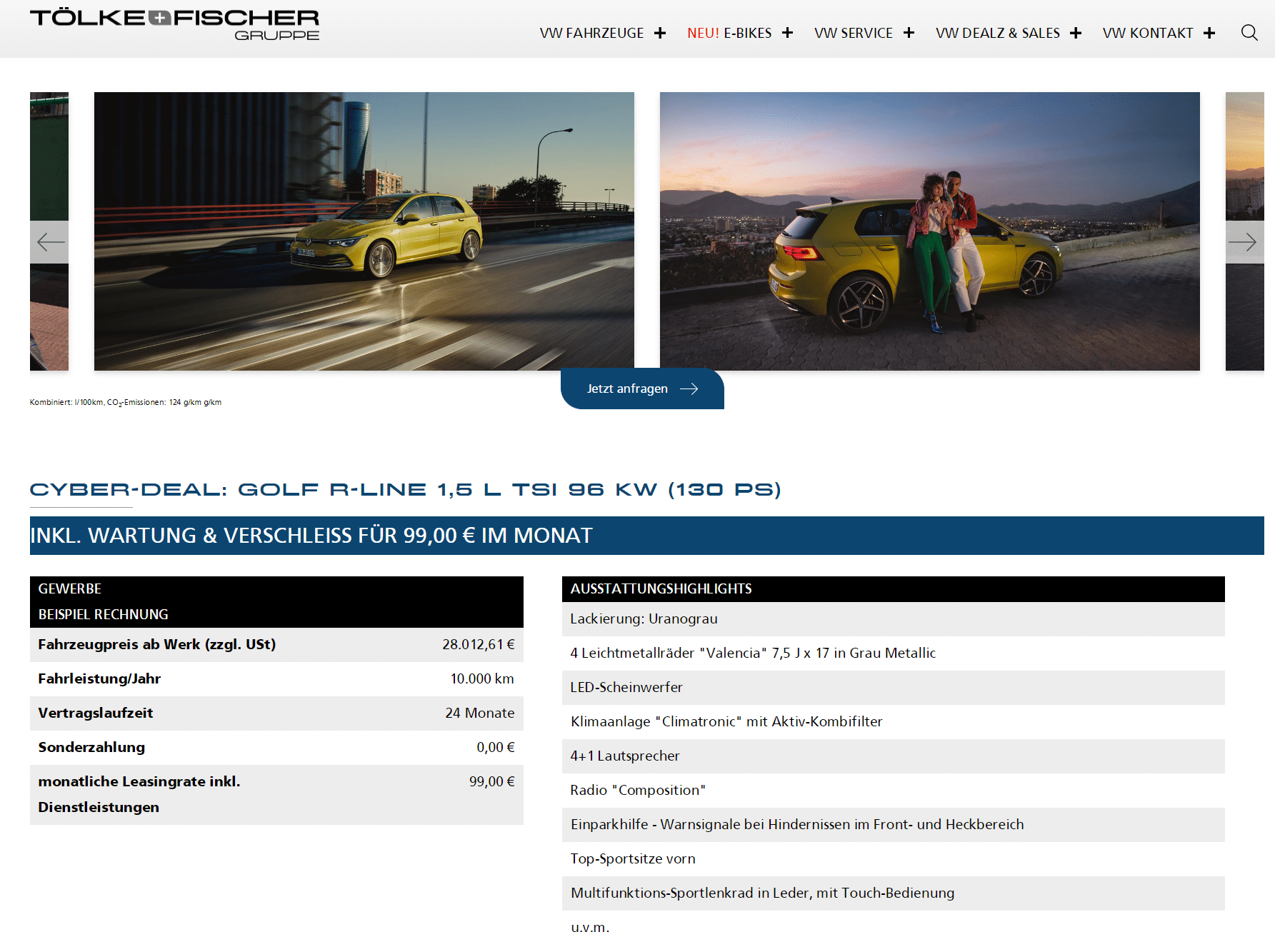
Task: Show previous gallery image with left arrow
Action: point(49,242)
